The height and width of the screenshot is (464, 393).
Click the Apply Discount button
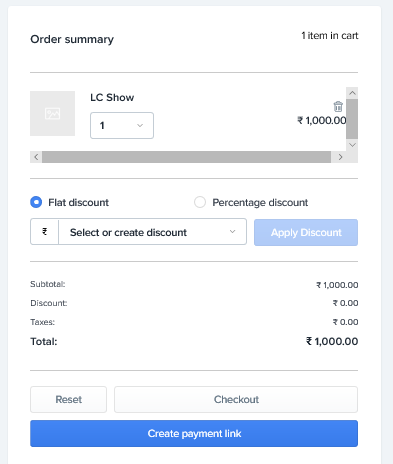tap(306, 232)
